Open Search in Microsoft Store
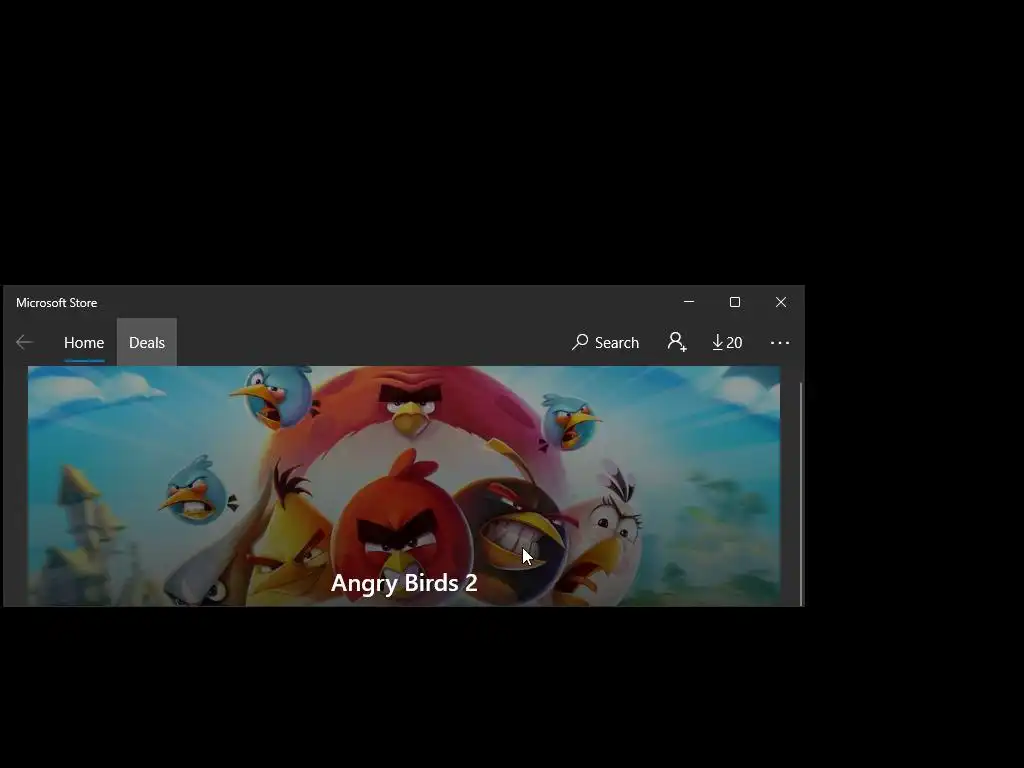The height and width of the screenshot is (768, 1024). pyautogui.click(x=606, y=342)
